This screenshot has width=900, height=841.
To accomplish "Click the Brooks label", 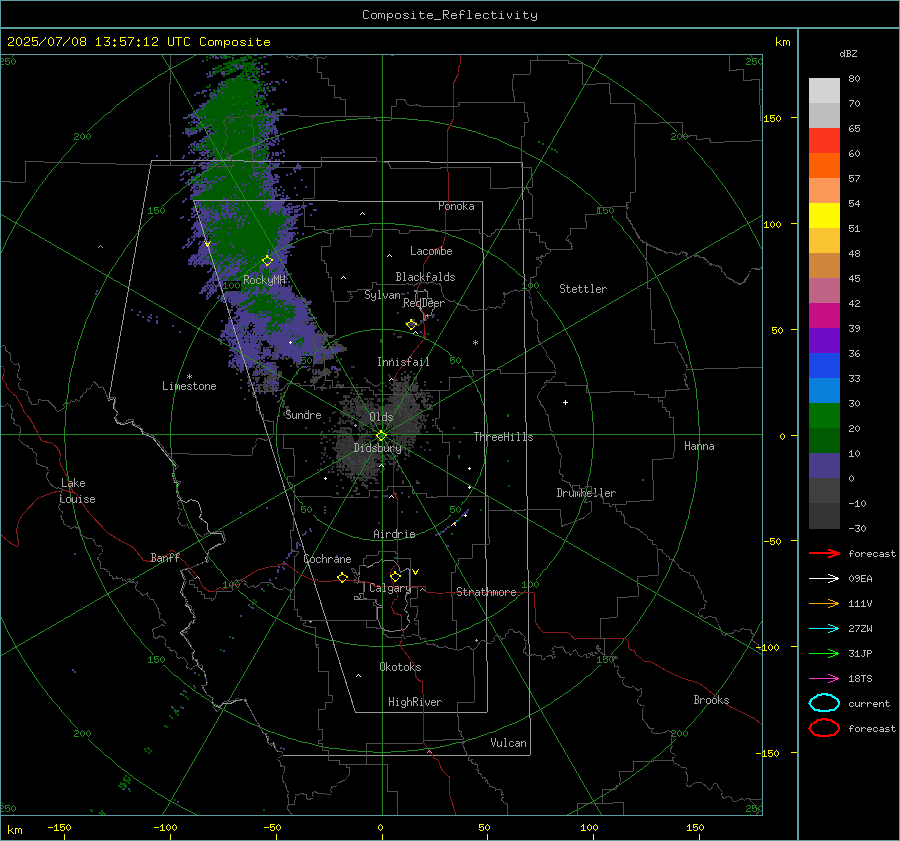I will pyautogui.click(x=711, y=700).
